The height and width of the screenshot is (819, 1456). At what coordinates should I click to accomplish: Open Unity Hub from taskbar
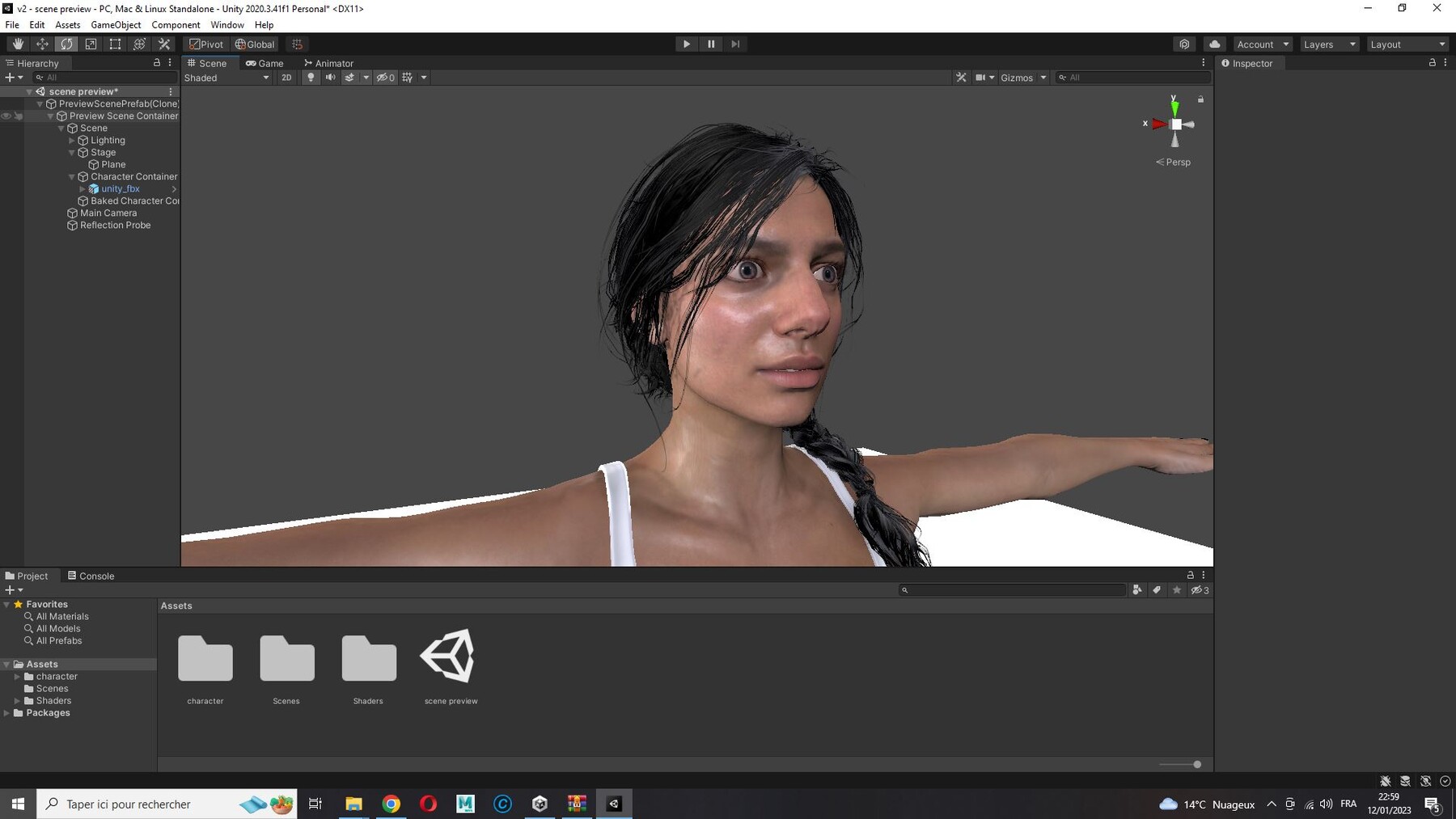coord(540,804)
